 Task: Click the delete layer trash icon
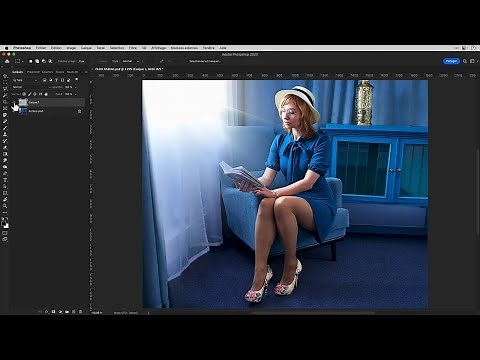pos(80,312)
